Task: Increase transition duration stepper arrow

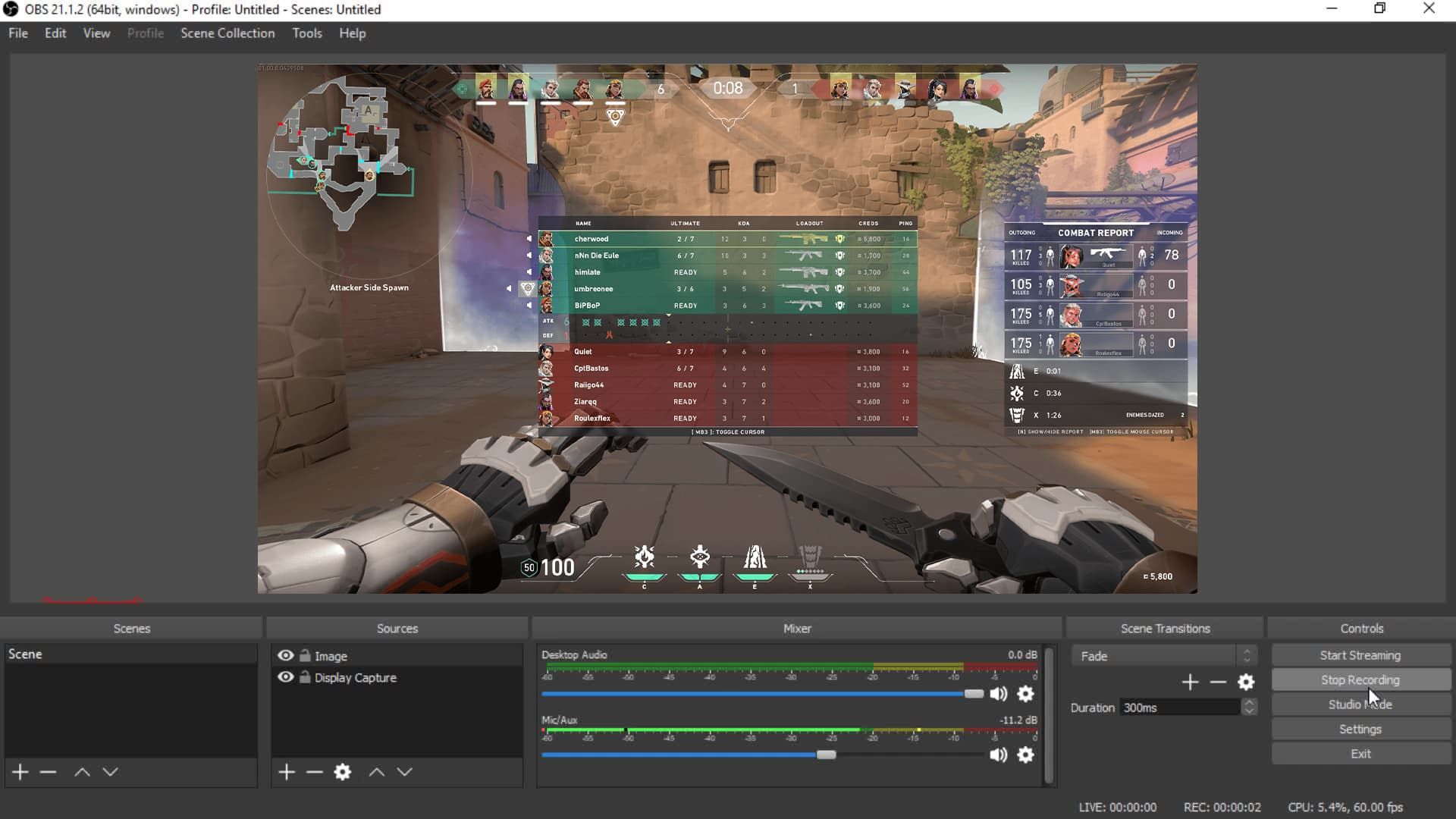Action: click(x=1249, y=703)
